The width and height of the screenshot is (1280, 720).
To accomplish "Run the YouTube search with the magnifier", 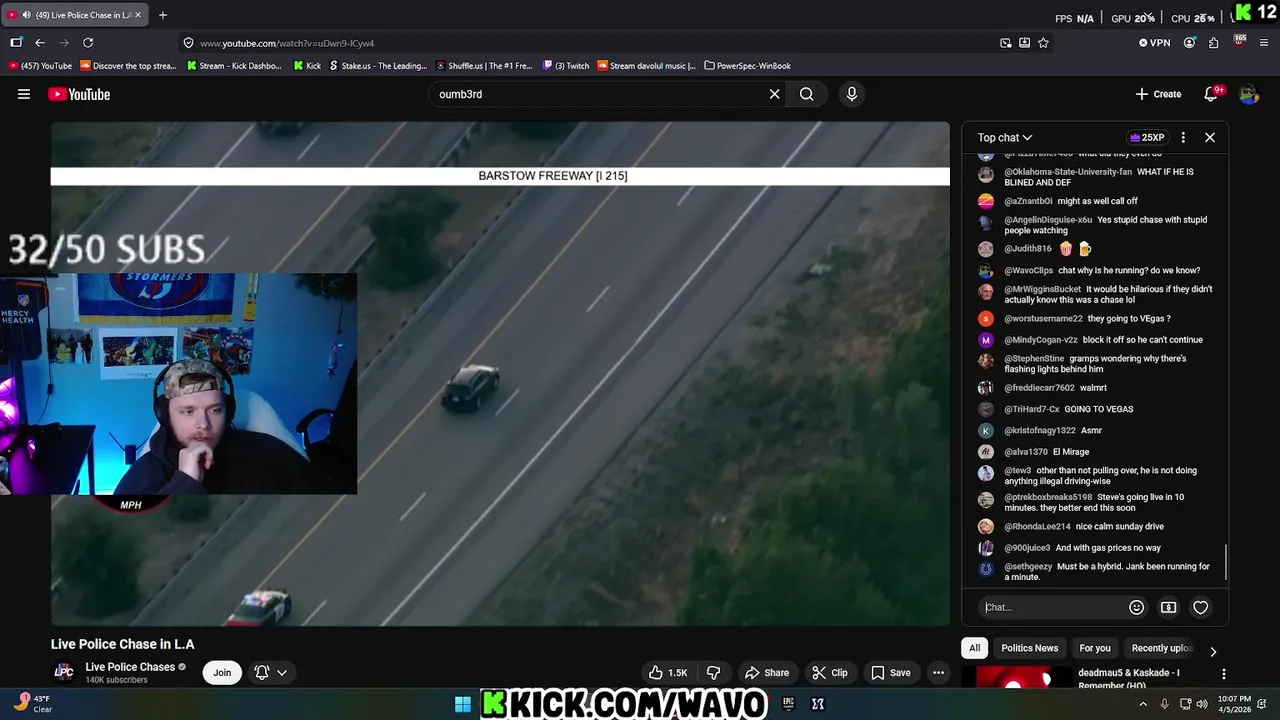I will coord(806,94).
